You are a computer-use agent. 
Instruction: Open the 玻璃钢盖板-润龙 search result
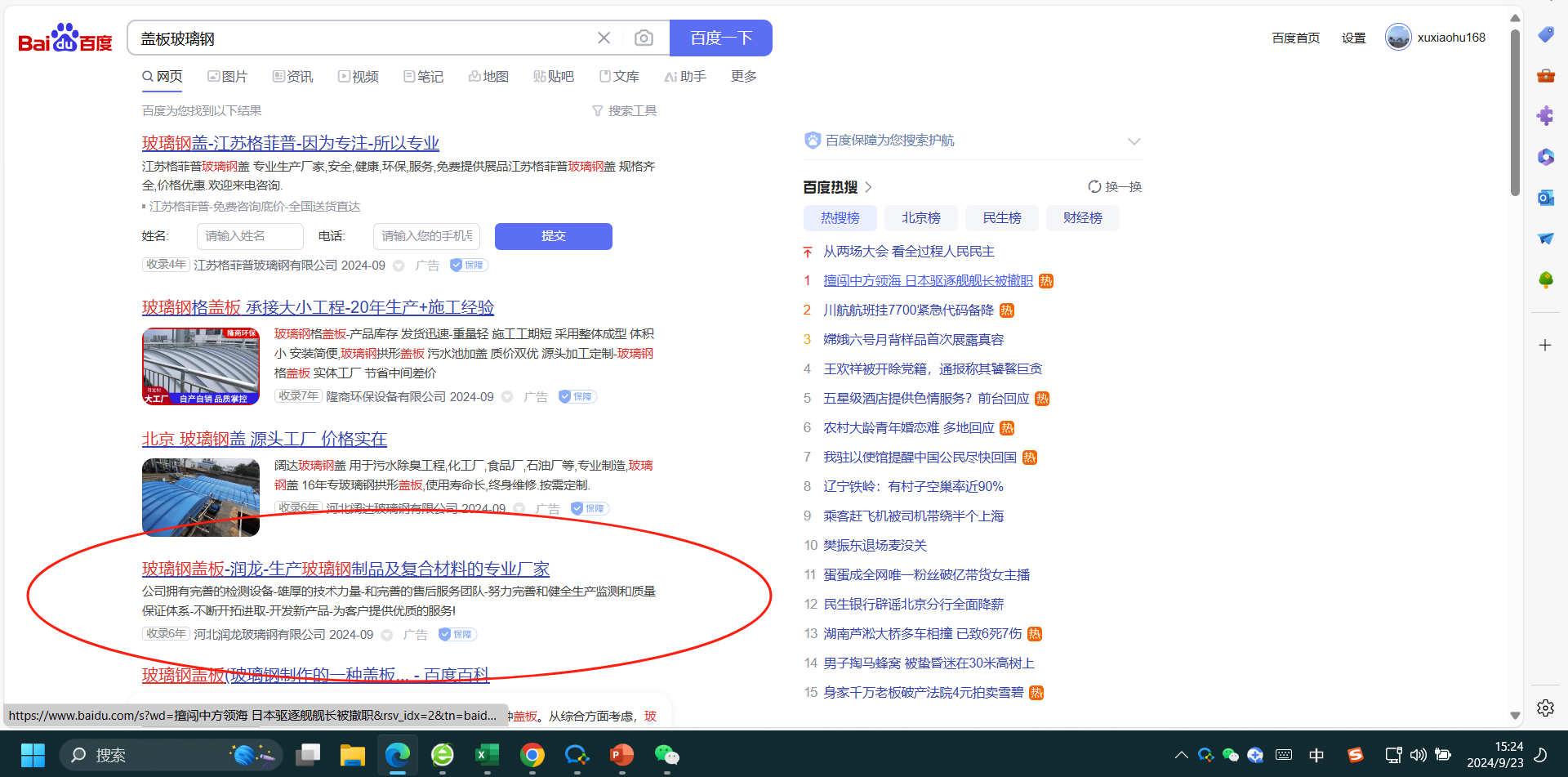(x=345, y=569)
